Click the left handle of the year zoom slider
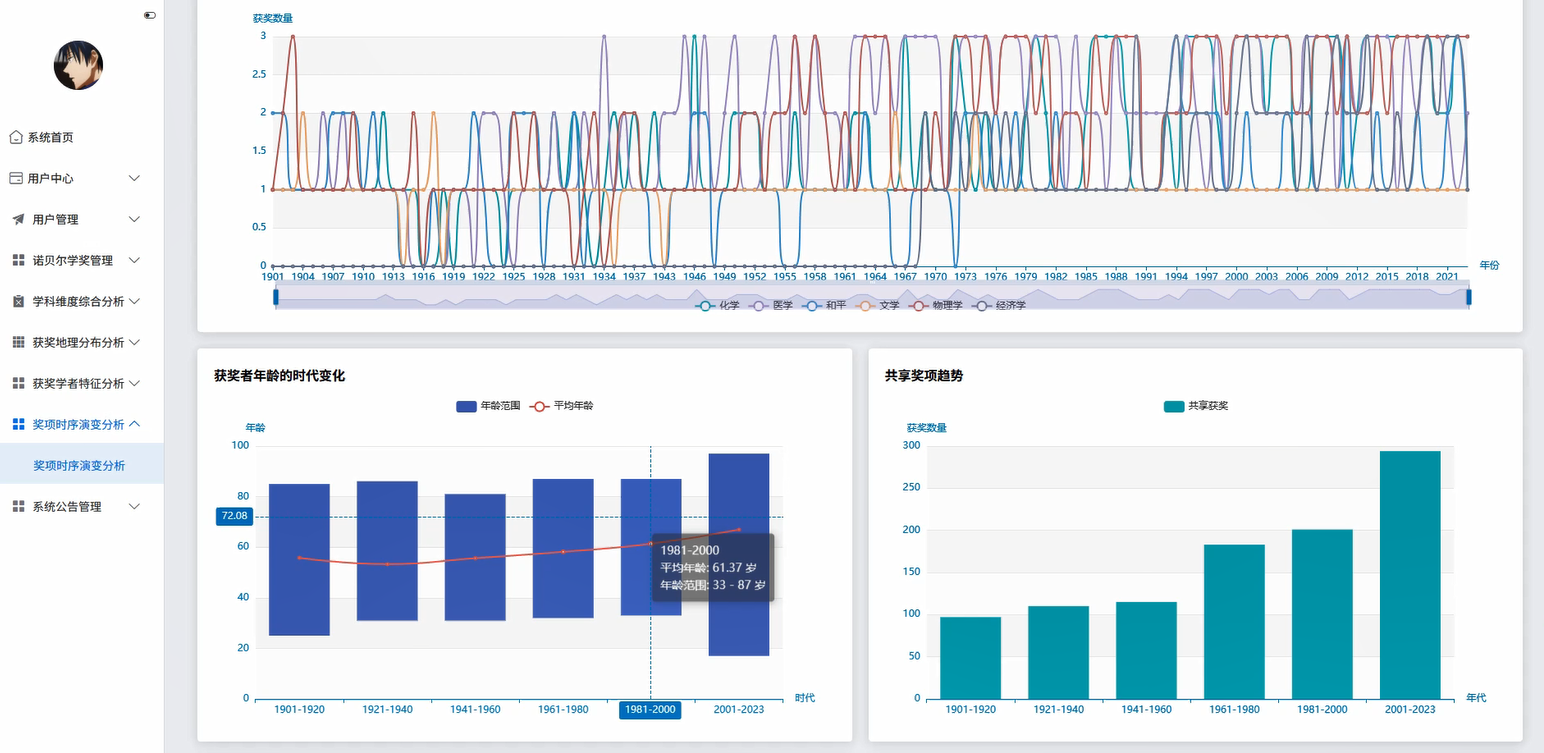Image resolution: width=1544 pixels, height=753 pixels. pyautogui.click(x=276, y=296)
